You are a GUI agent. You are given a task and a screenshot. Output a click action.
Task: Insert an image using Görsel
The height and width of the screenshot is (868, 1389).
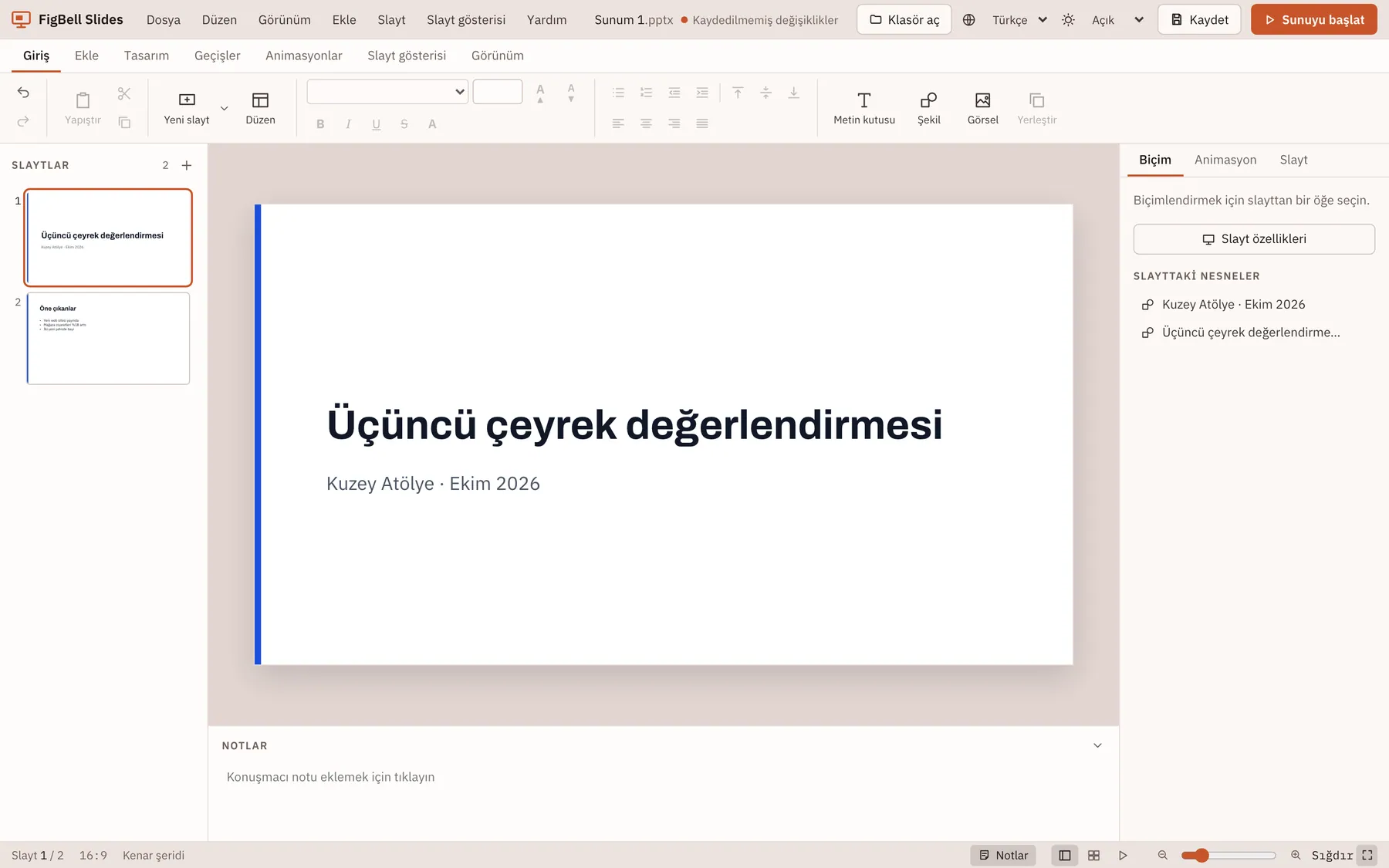[982, 109]
